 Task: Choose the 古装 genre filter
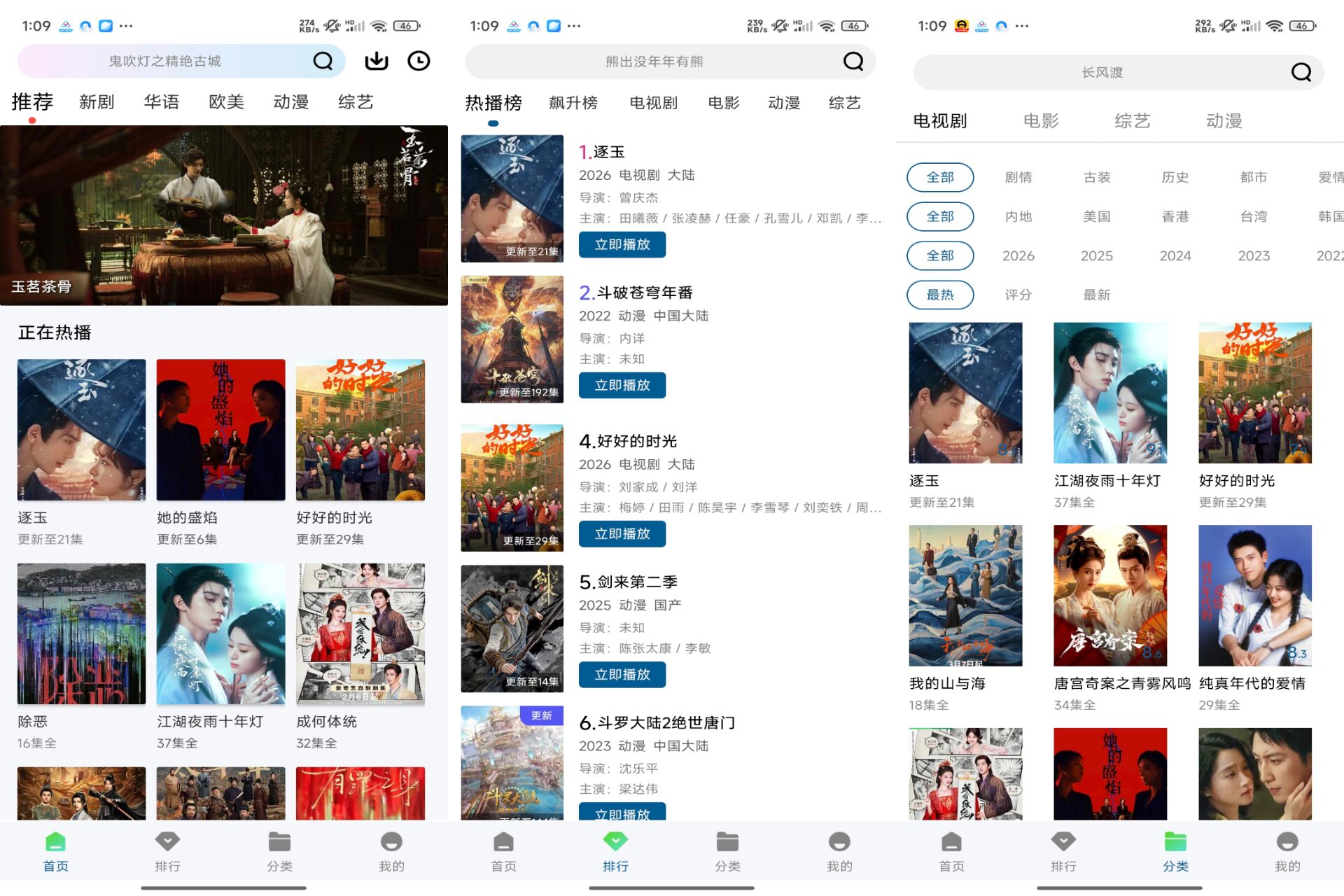1096,177
